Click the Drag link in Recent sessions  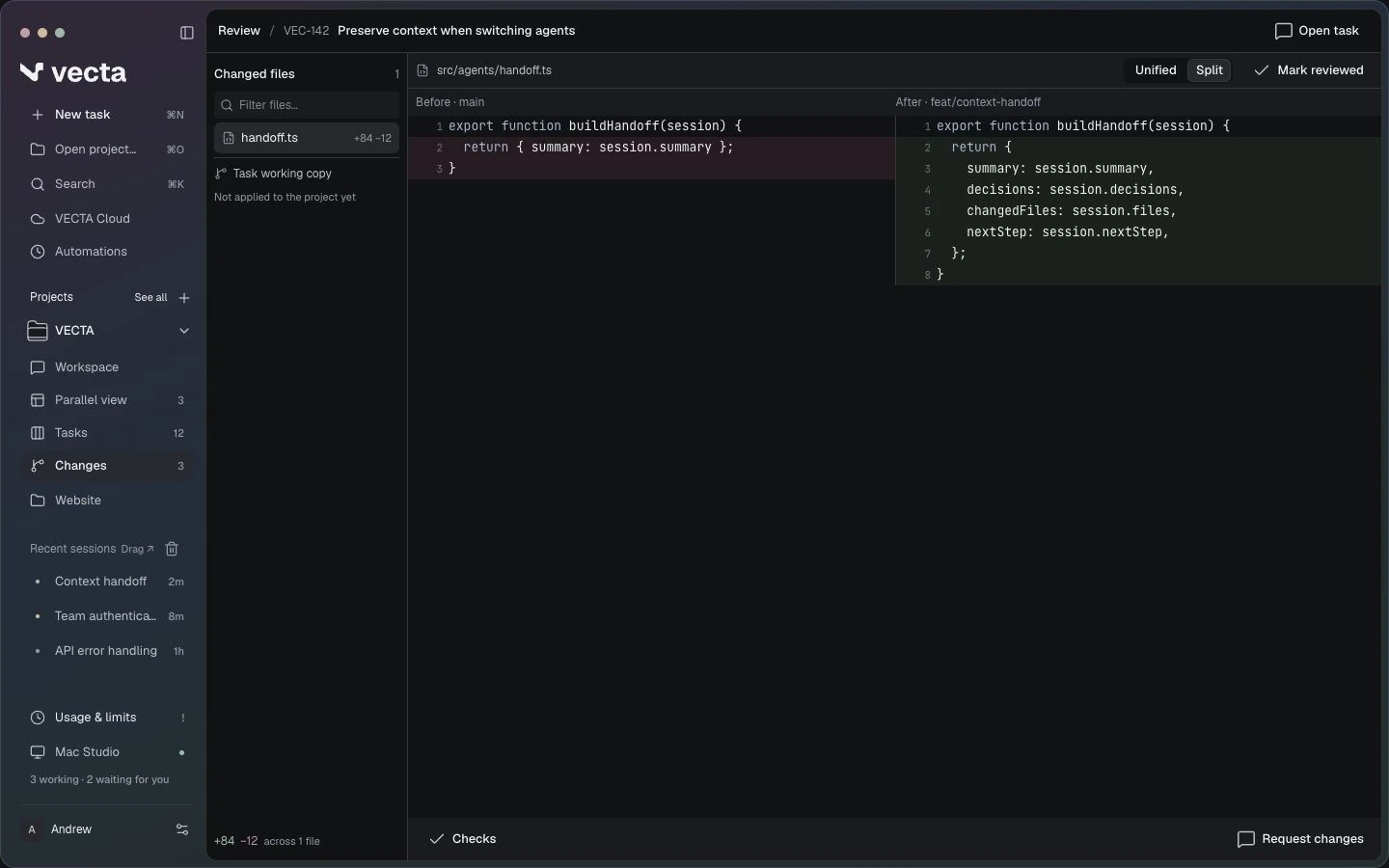137,550
